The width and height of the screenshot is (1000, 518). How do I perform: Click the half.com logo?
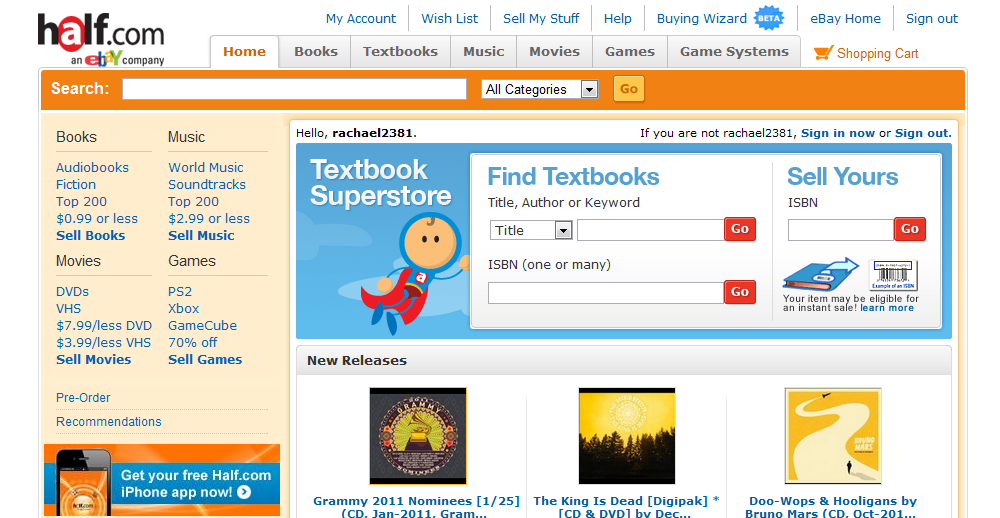point(101,39)
